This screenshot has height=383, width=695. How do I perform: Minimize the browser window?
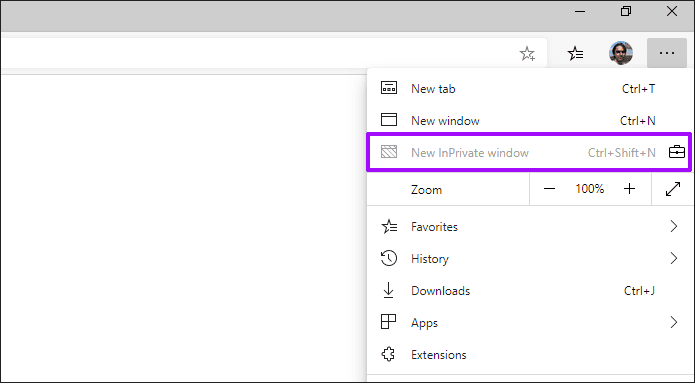click(x=580, y=12)
